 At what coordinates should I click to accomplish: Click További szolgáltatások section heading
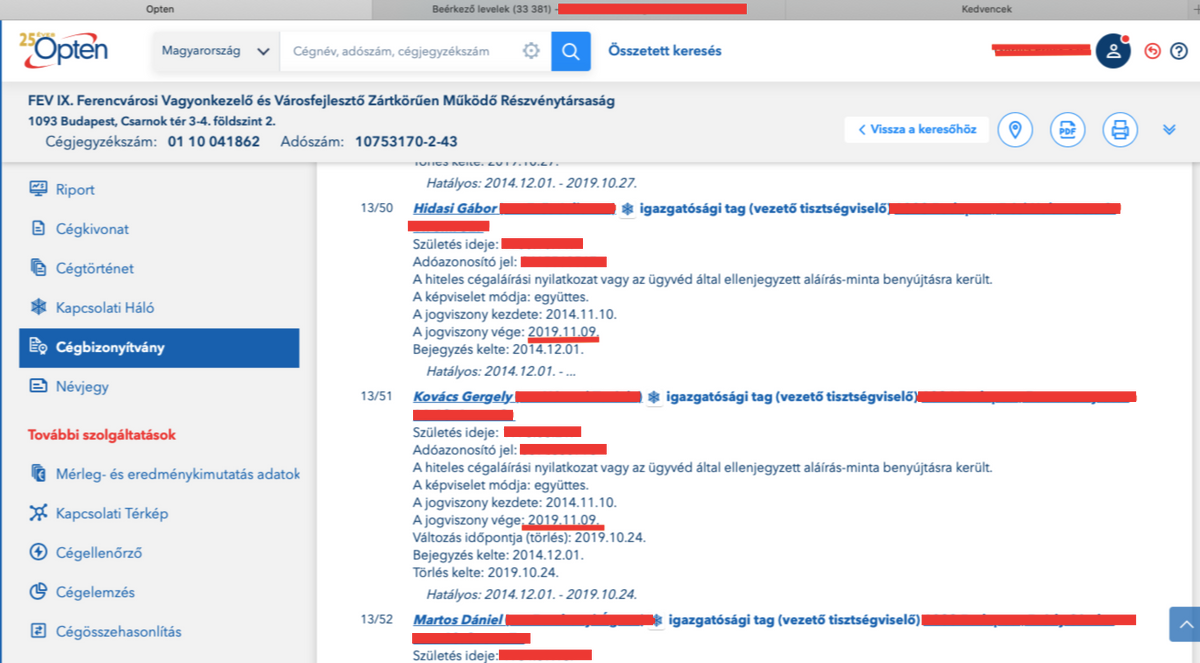coord(103,435)
